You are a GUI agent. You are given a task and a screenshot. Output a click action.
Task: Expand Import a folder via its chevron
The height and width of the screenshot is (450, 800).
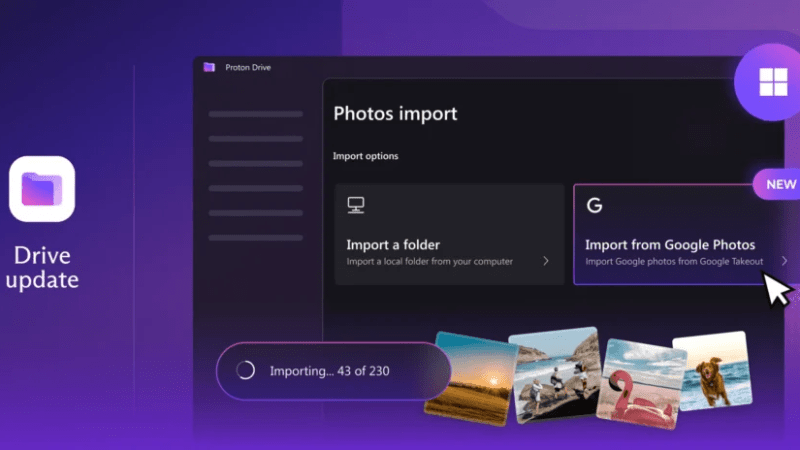coord(545,261)
